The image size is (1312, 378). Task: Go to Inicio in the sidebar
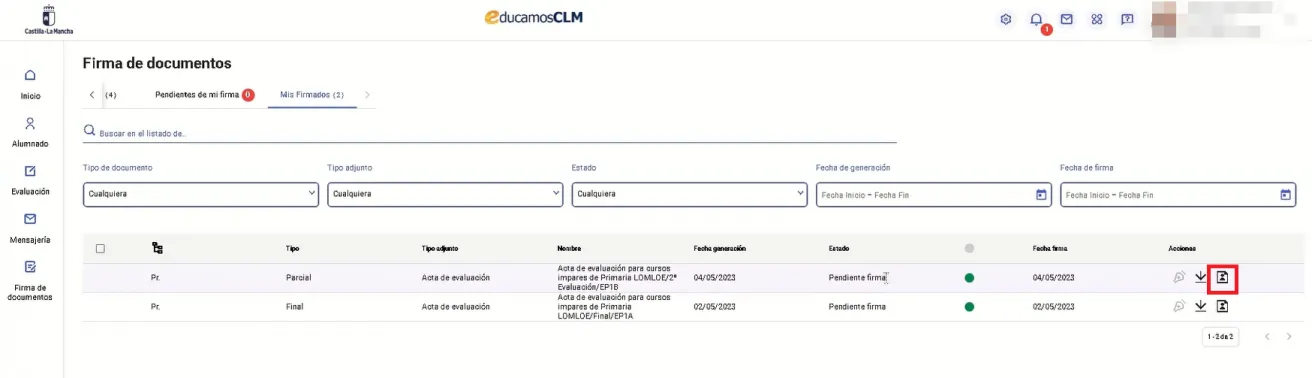[x=30, y=84]
